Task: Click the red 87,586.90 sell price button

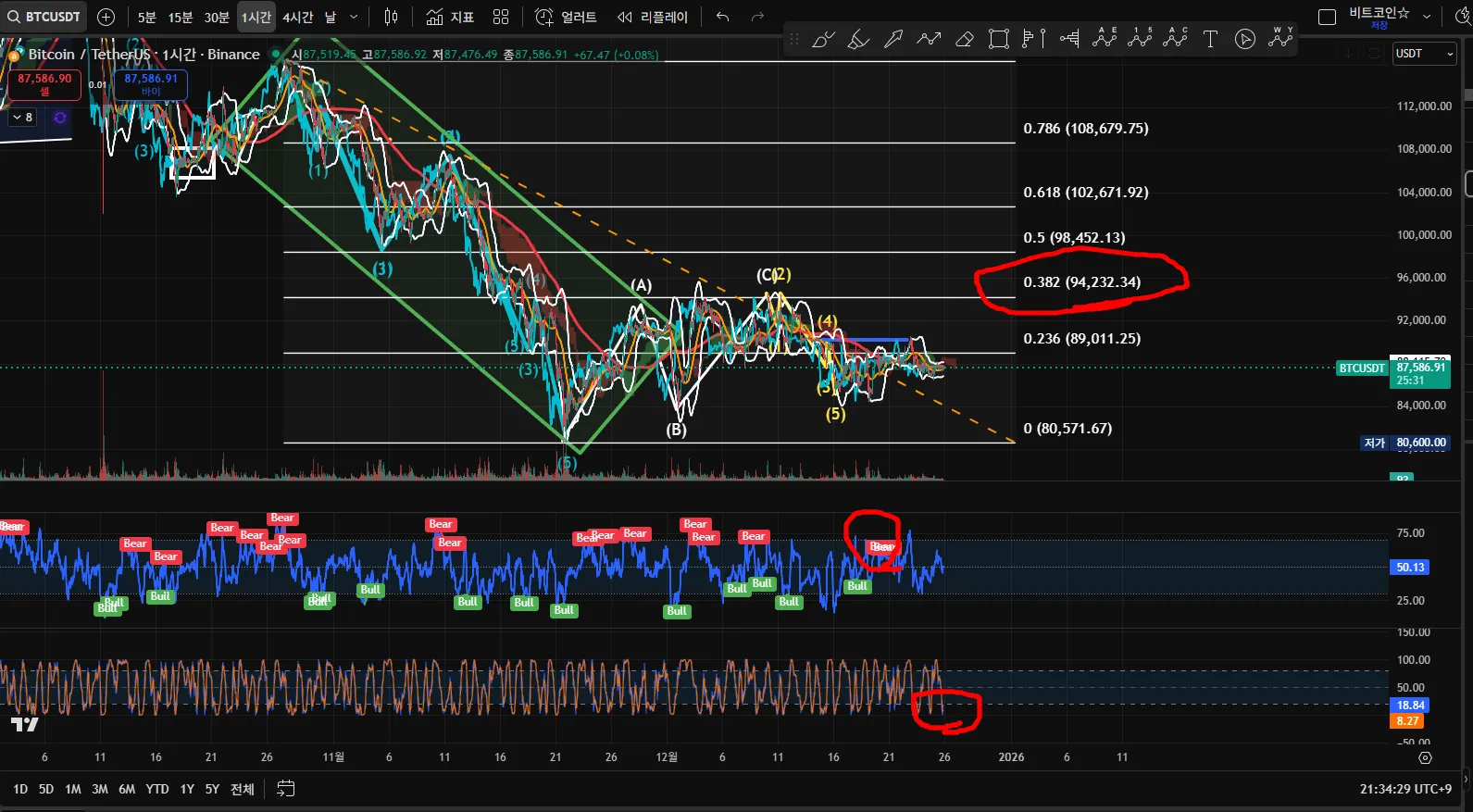Action: tap(44, 84)
